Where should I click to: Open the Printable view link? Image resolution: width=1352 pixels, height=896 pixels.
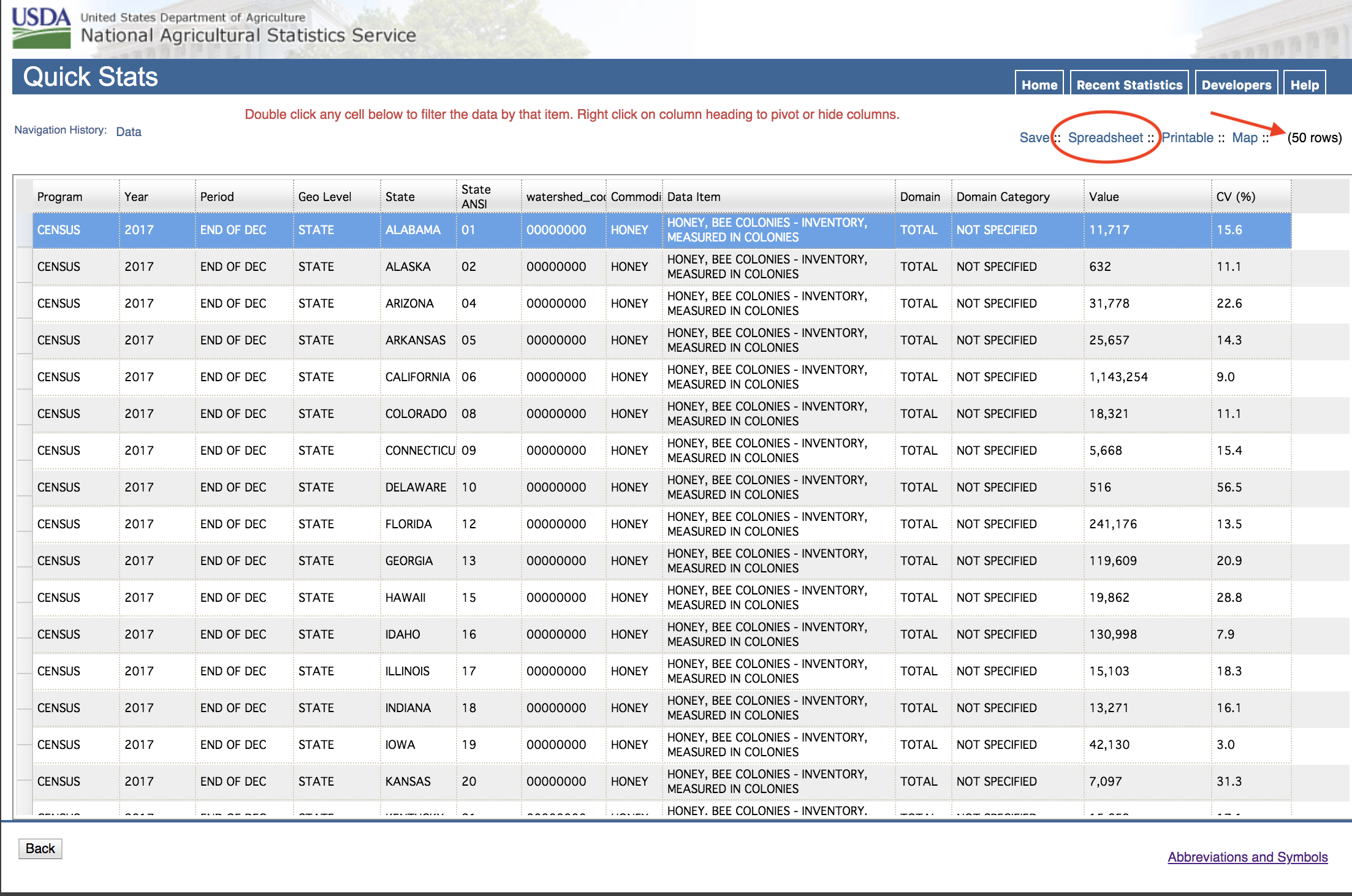1187,138
